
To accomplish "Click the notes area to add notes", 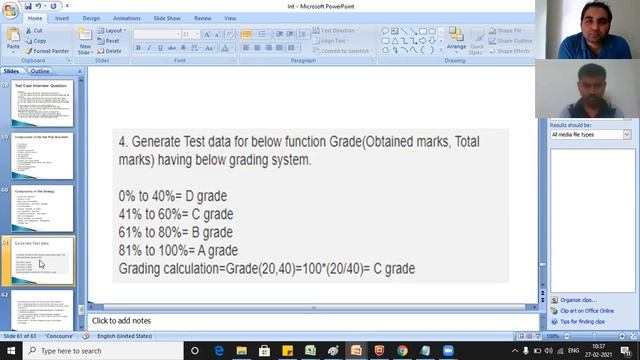I will click(x=313, y=321).
